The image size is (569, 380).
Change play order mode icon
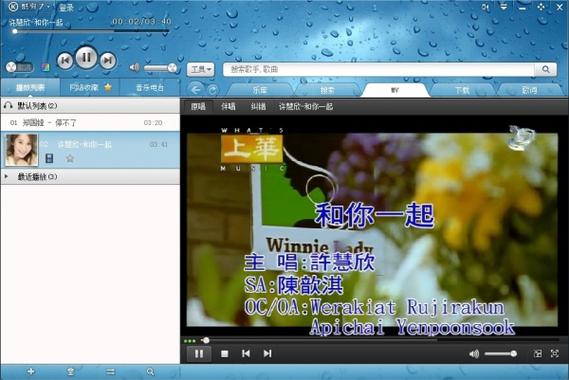111,371
